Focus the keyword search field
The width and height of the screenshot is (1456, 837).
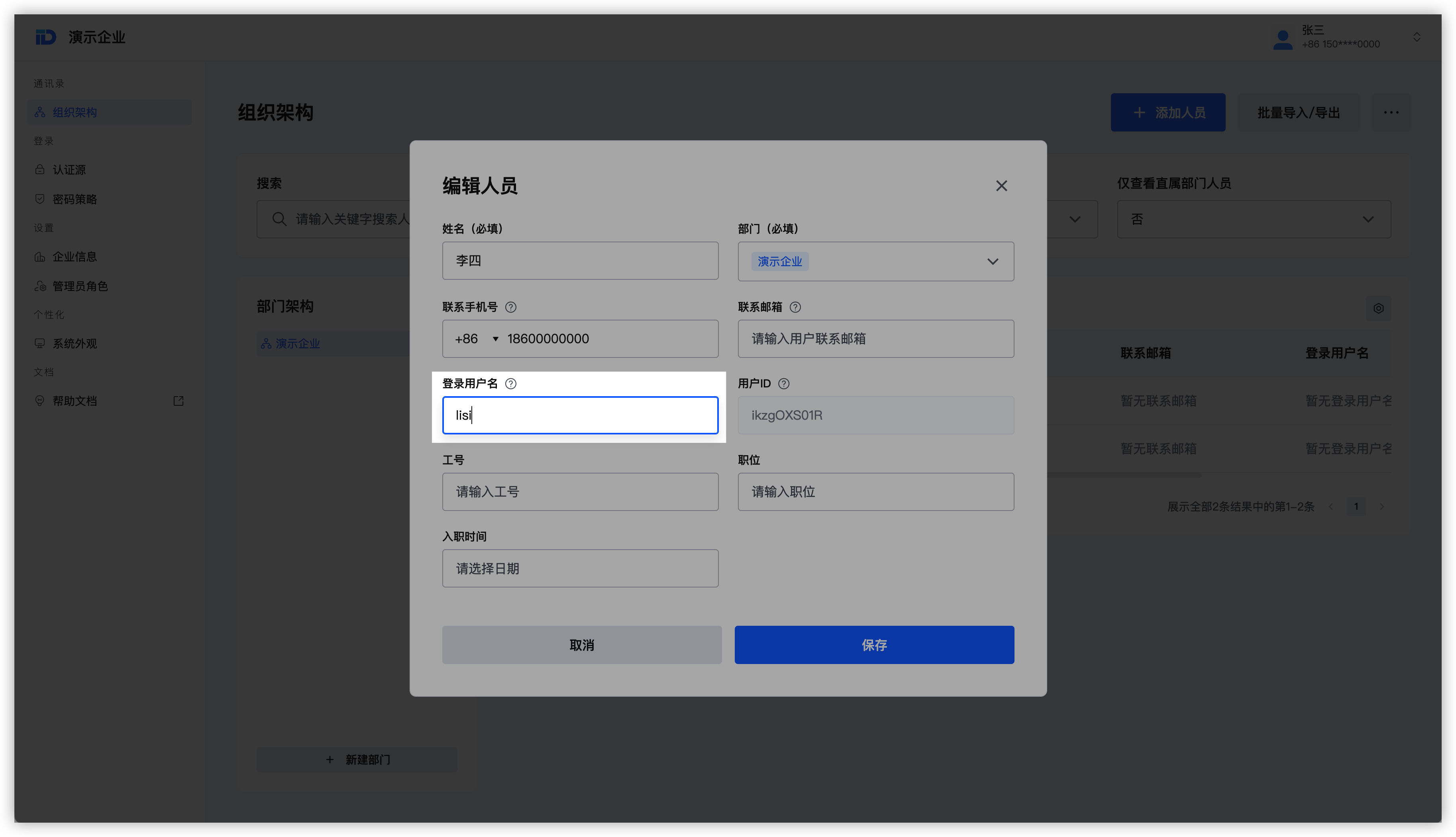coord(333,219)
